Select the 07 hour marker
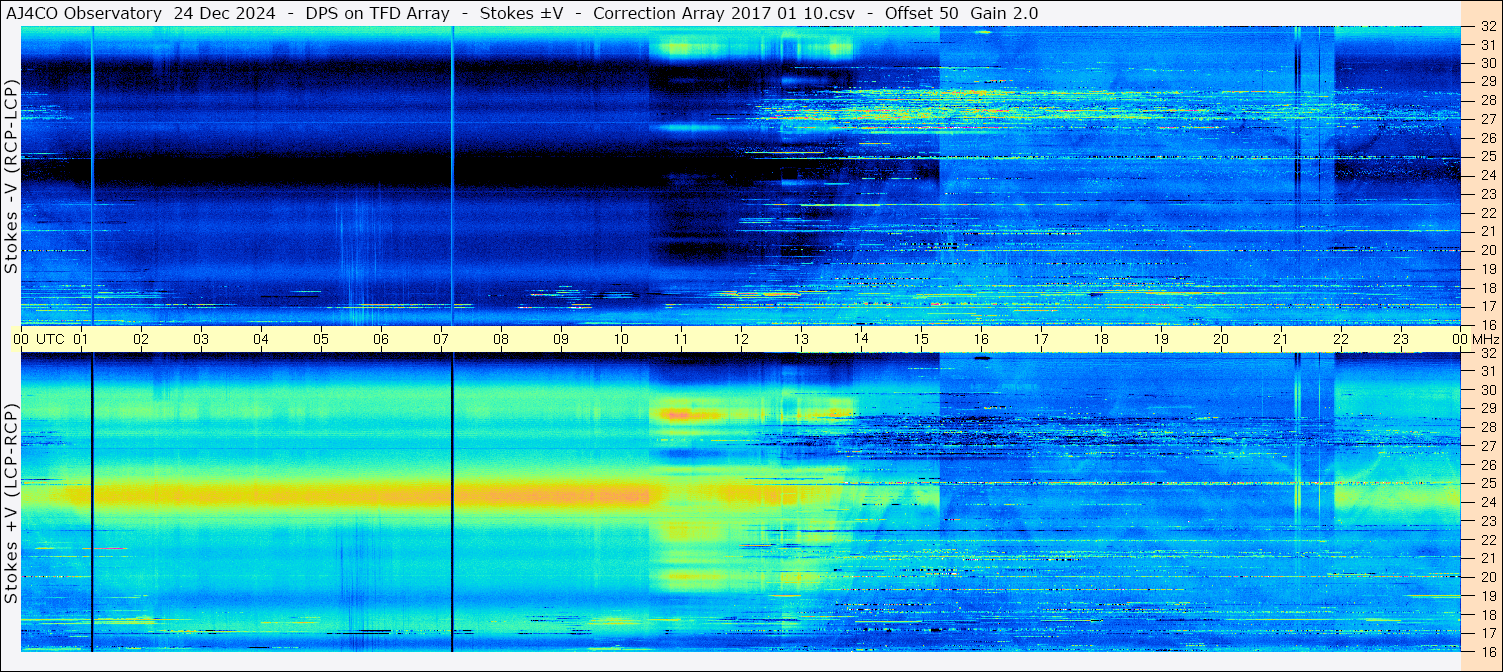Screen dimensions: 1503x672 (441, 339)
